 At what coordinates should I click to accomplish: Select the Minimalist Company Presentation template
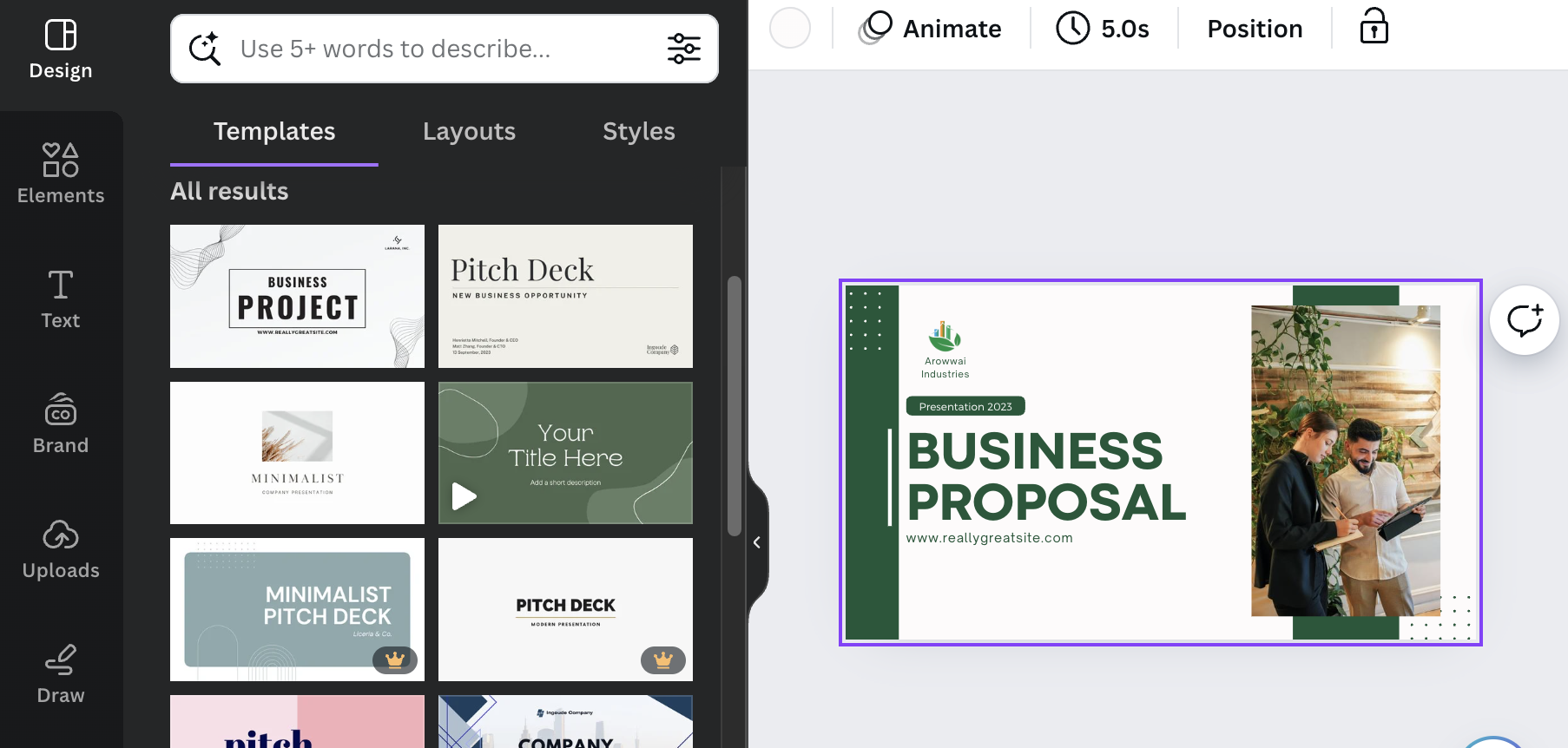tap(298, 453)
